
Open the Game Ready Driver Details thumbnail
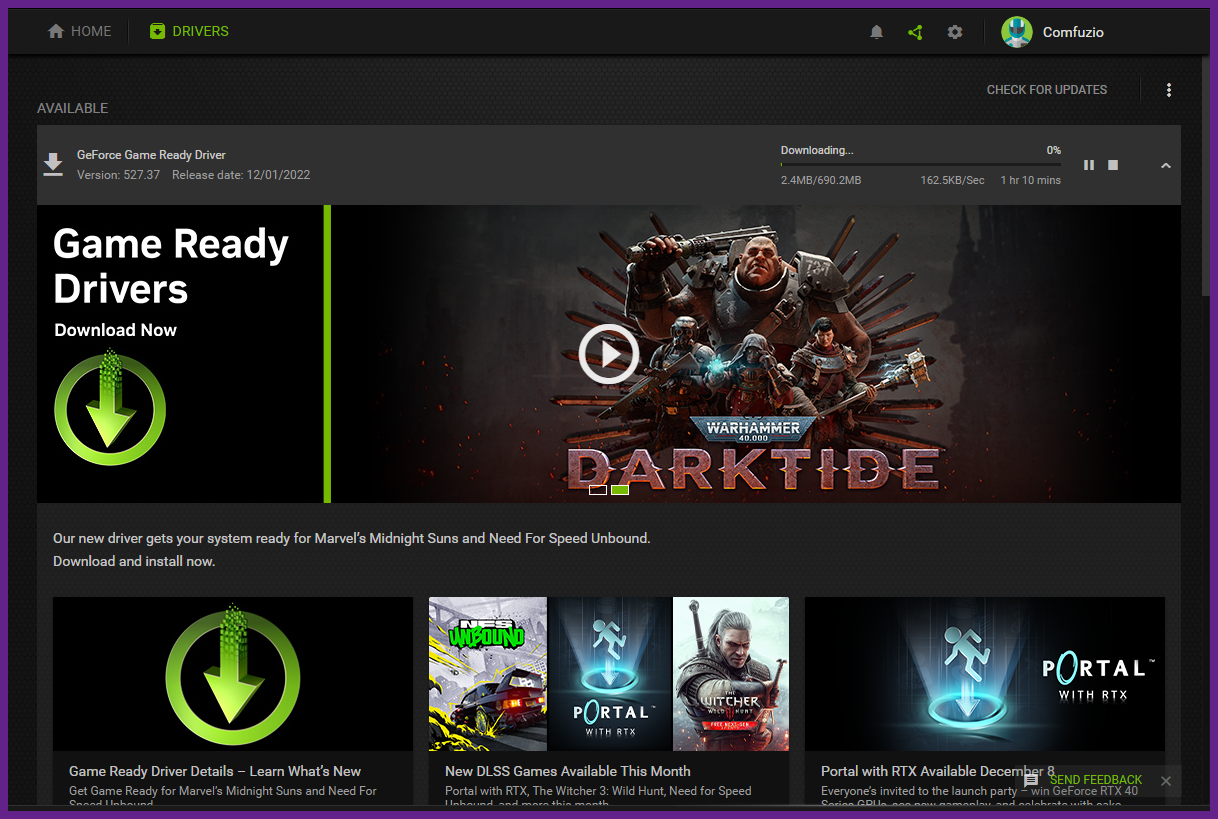point(233,674)
